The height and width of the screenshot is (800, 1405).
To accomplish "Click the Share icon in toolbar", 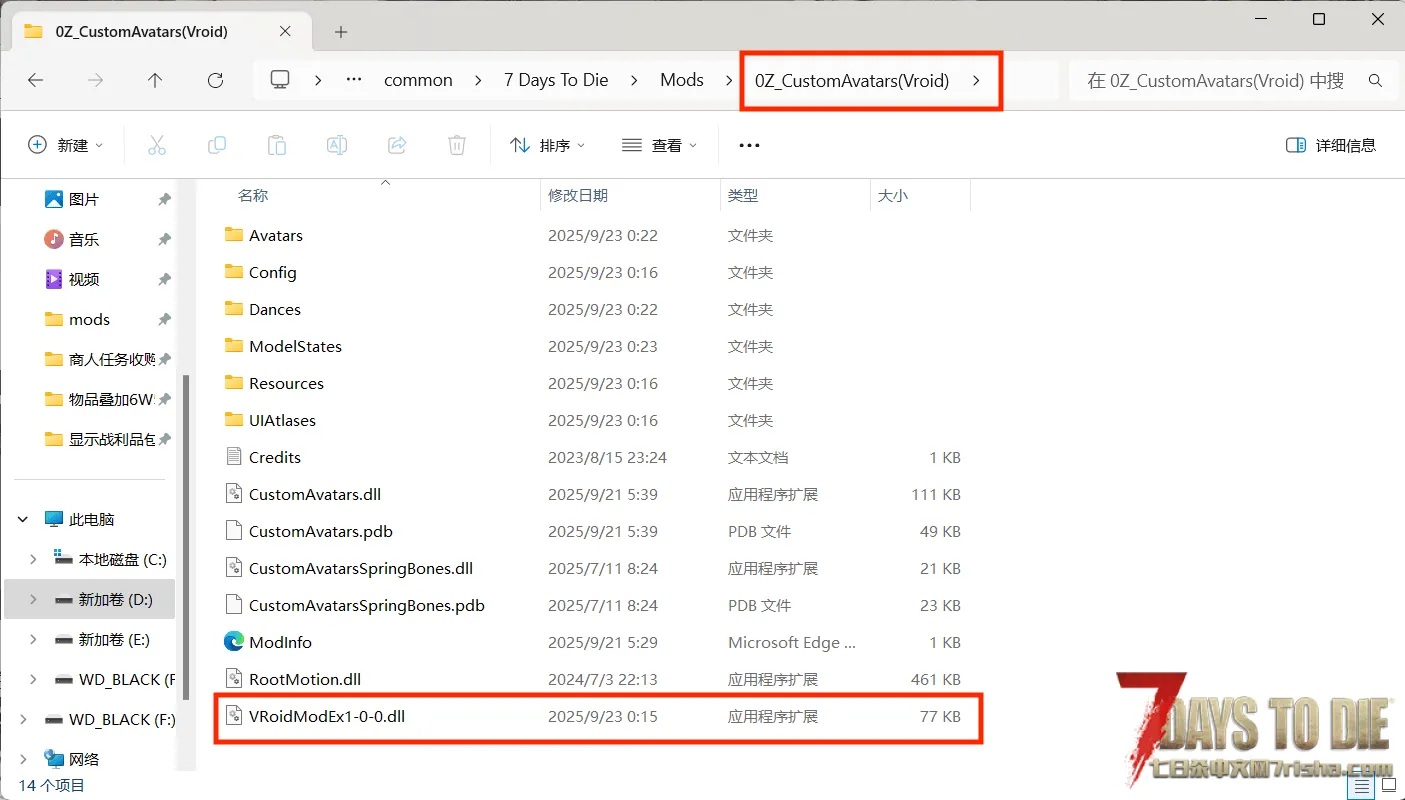I will (x=397, y=145).
